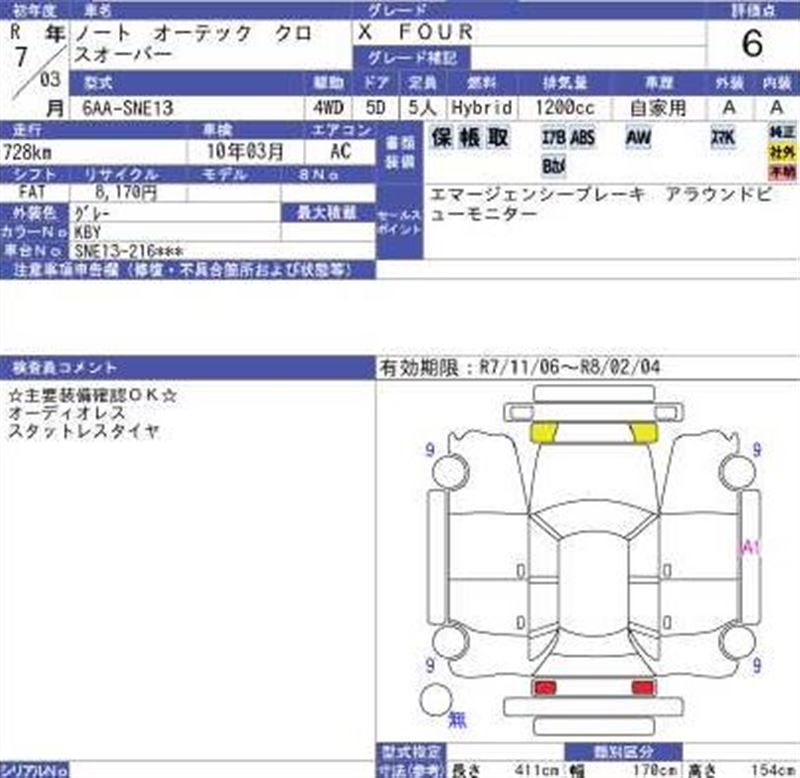Click the 未納 red legend swatch

[x=782, y=172]
